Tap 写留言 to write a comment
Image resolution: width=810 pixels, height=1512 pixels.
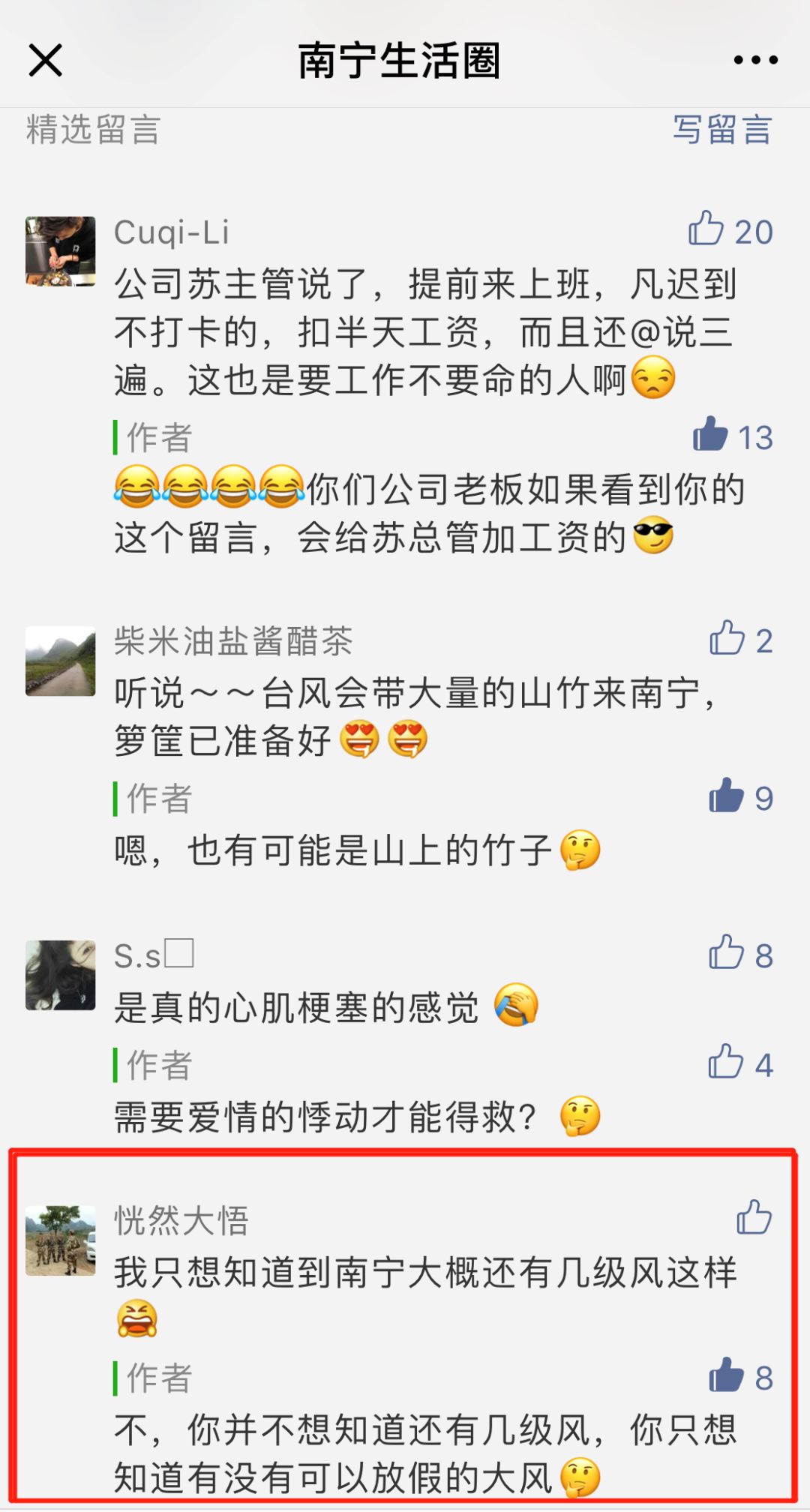pyautogui.click(x=721, y=130)
